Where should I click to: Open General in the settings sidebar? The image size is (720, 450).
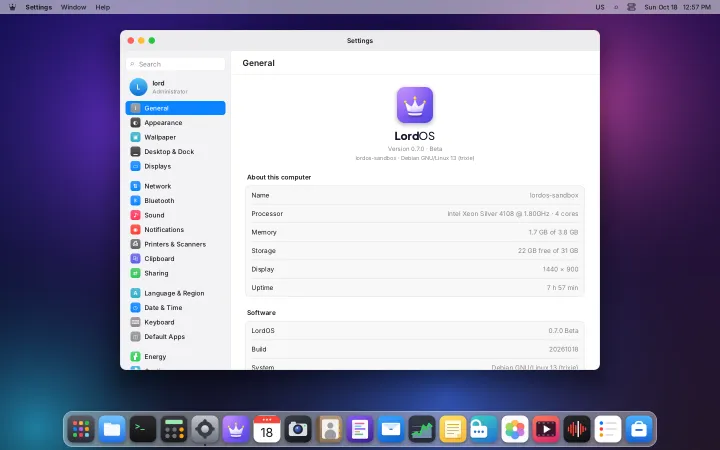tap(175, 108)
